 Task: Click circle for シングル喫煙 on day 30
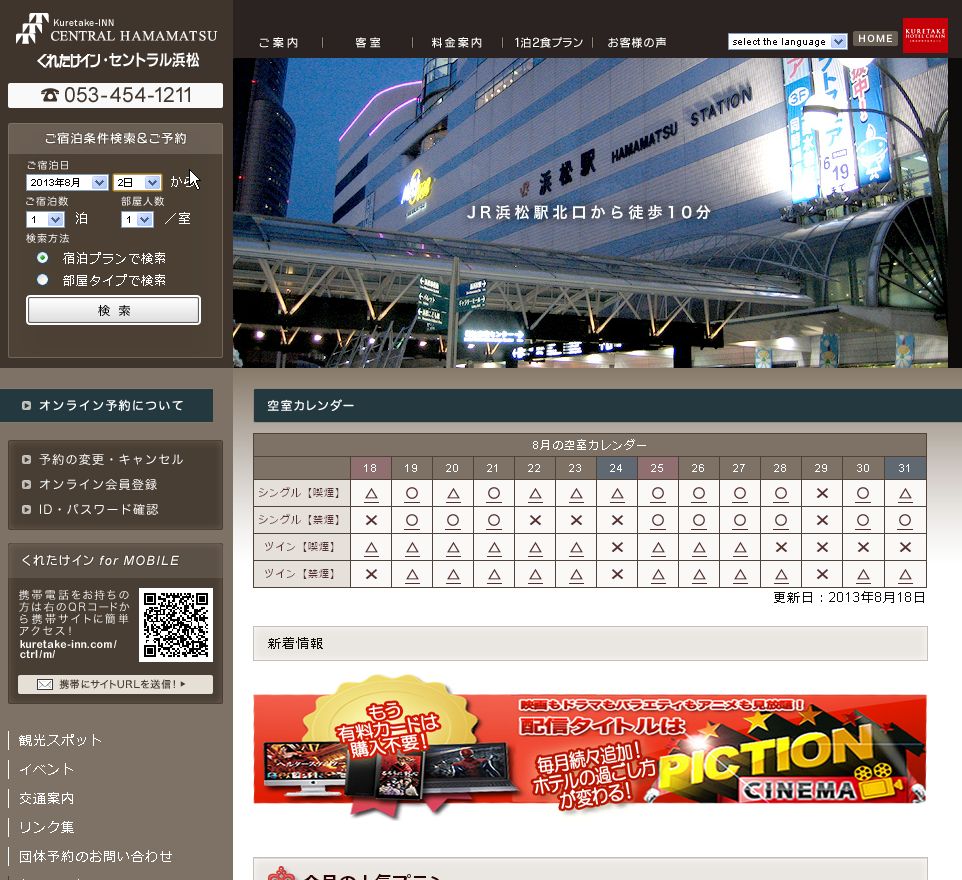[x=863, y=494]
